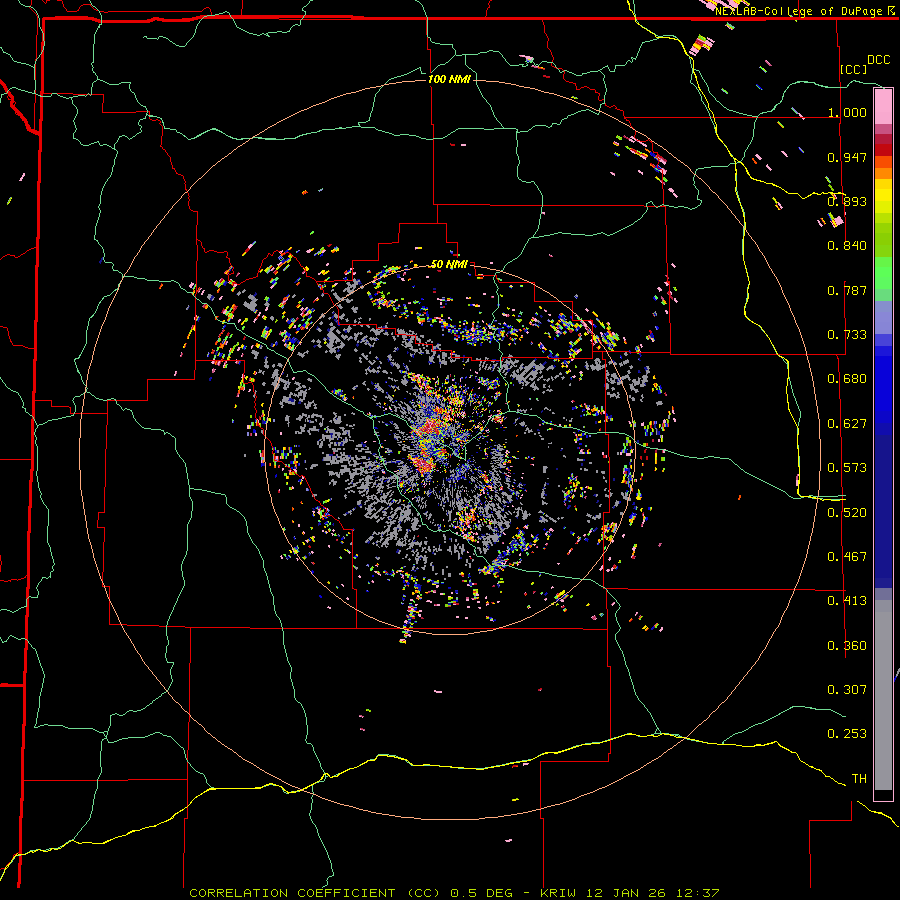
Task: Click the 0.467 scale label
Action: point(847,557)
